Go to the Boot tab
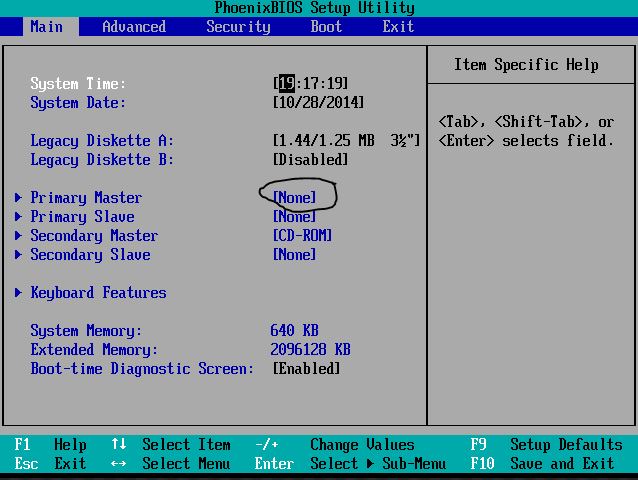The image size is (638, 480). point(326,27)
